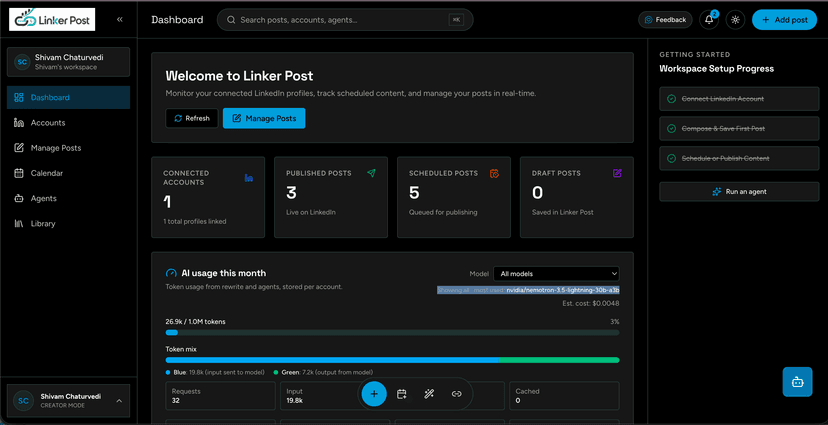Click the gauge icon beside AI usage

[171, 273]
